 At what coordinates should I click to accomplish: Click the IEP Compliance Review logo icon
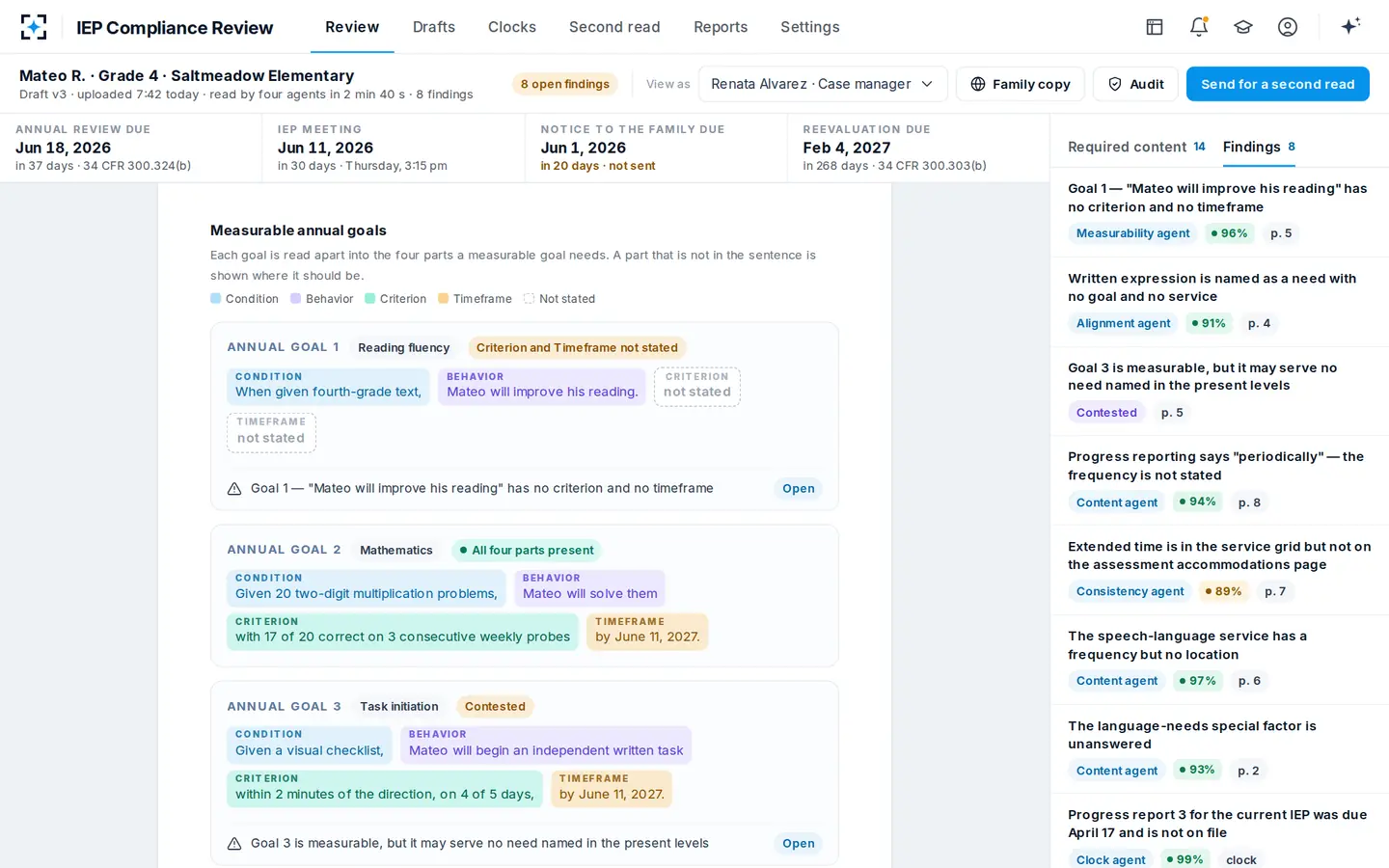tap(34, 27)
